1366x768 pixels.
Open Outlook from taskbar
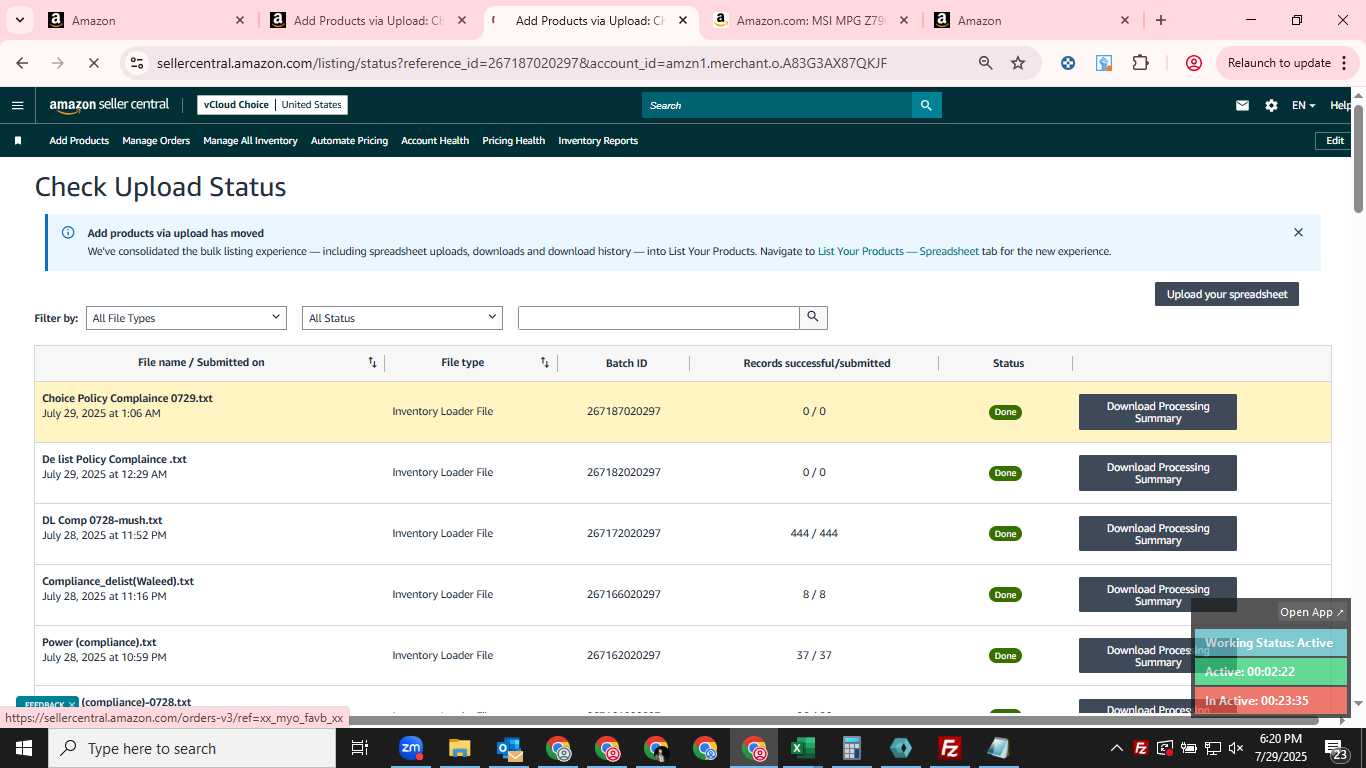point(508,748)
